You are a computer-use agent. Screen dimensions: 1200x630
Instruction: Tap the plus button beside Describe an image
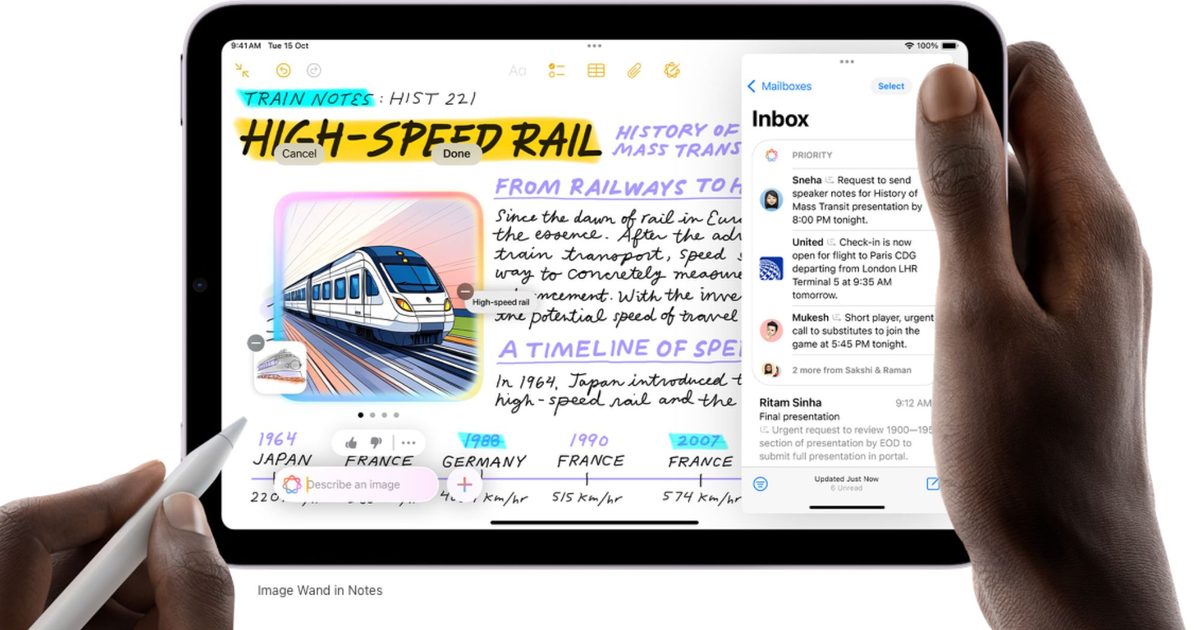(x=464, y=485)
